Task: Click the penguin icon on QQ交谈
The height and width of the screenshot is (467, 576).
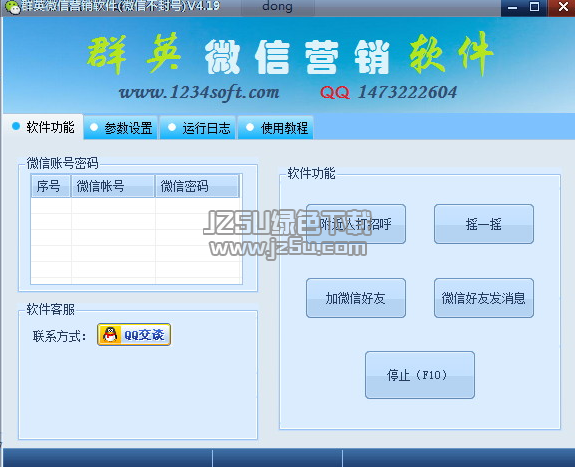Action: point(110,334)
